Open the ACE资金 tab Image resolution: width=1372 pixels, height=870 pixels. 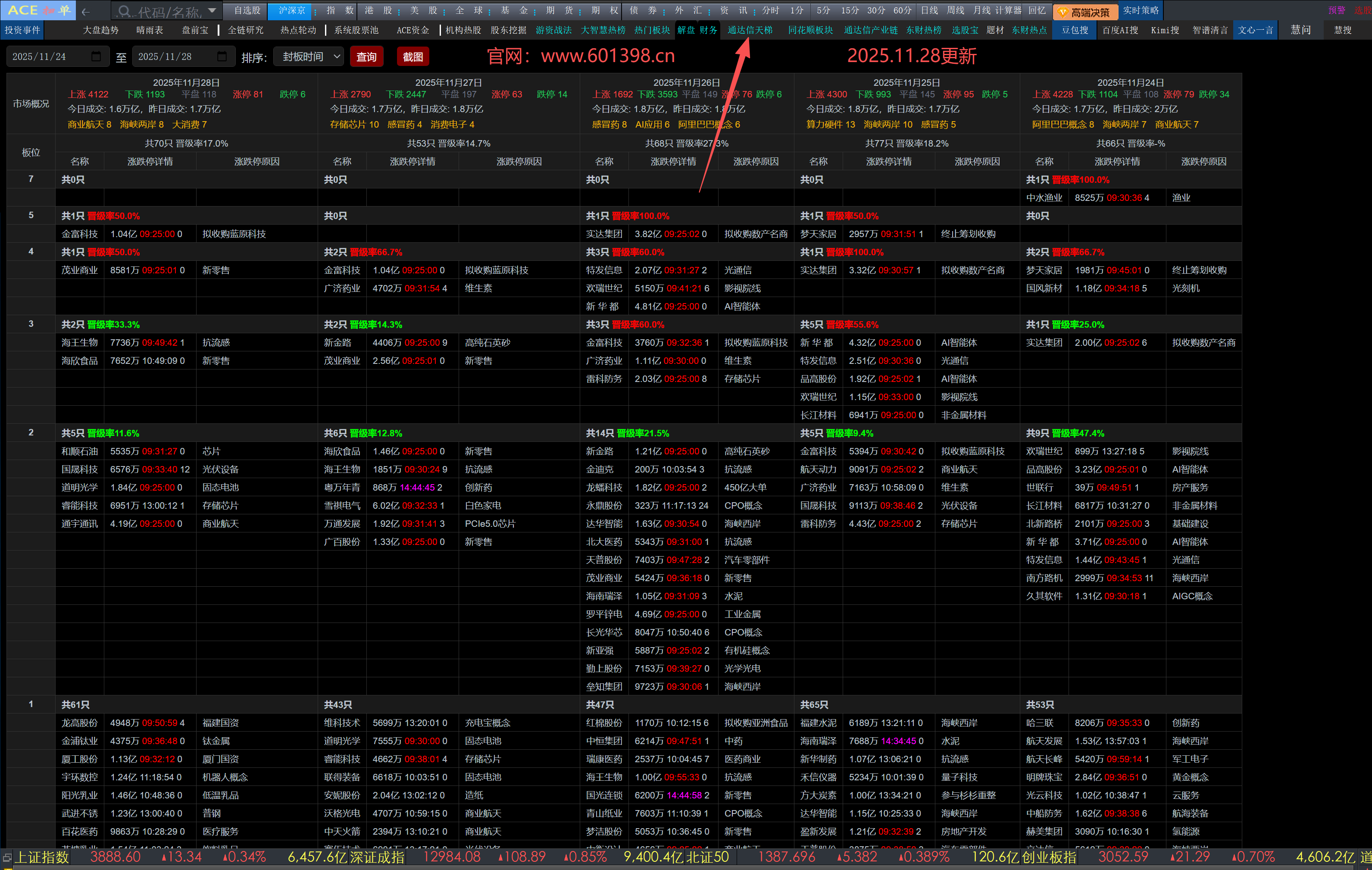point(413,30)
